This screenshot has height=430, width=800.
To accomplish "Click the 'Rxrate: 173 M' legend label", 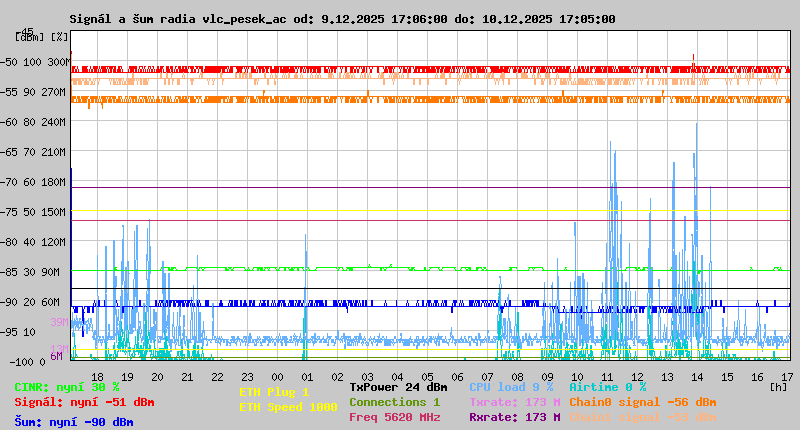I will pyautogui.click(x=515, y=417).
